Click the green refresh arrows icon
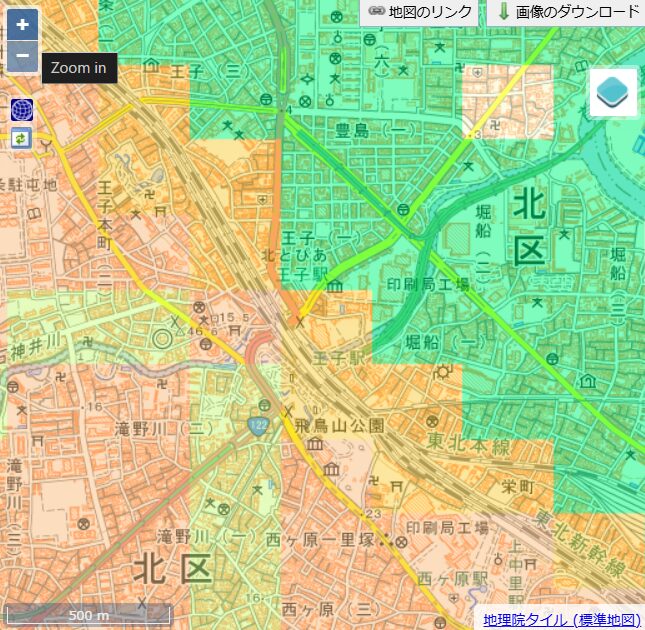 click(x=22, y=138)
